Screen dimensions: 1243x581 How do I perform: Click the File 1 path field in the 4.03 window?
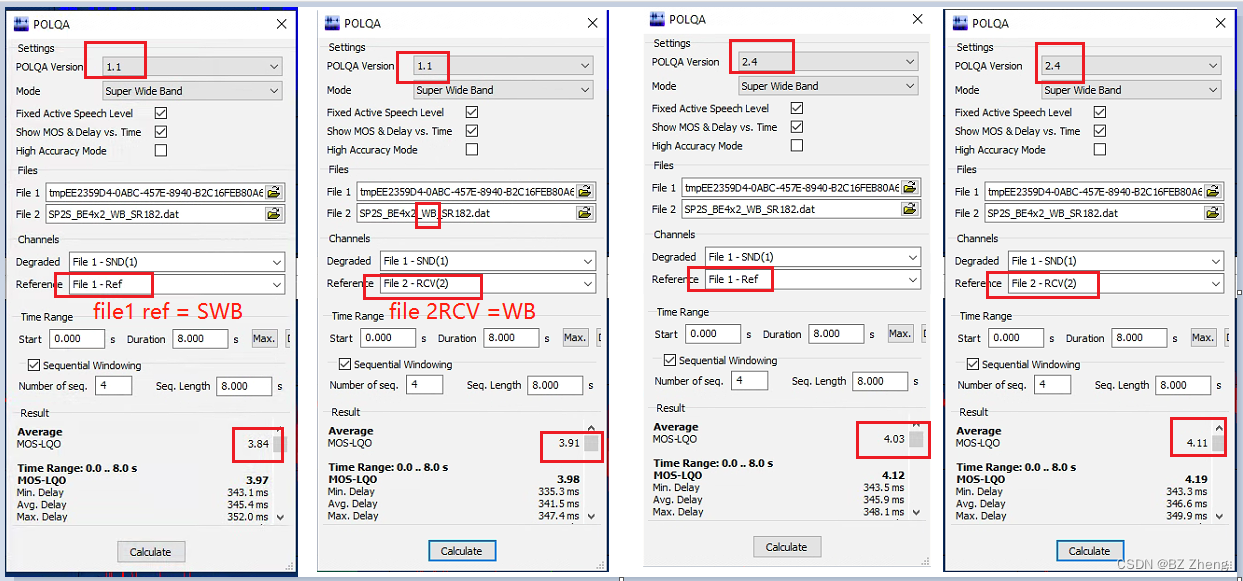(x=791, y=188)
